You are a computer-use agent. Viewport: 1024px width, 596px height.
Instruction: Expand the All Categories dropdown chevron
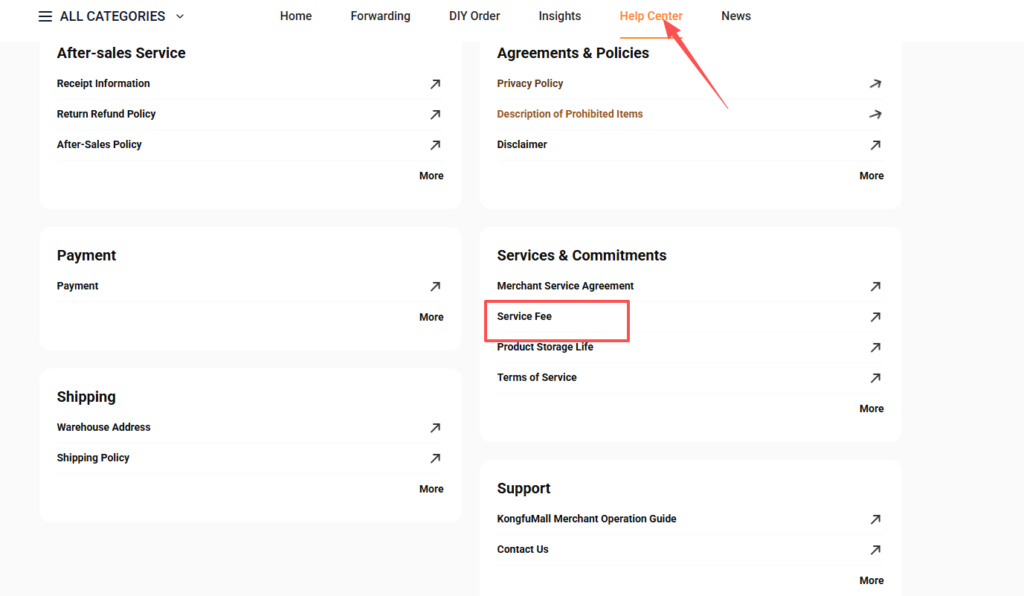pyautogui.click(x=180, y=16)
